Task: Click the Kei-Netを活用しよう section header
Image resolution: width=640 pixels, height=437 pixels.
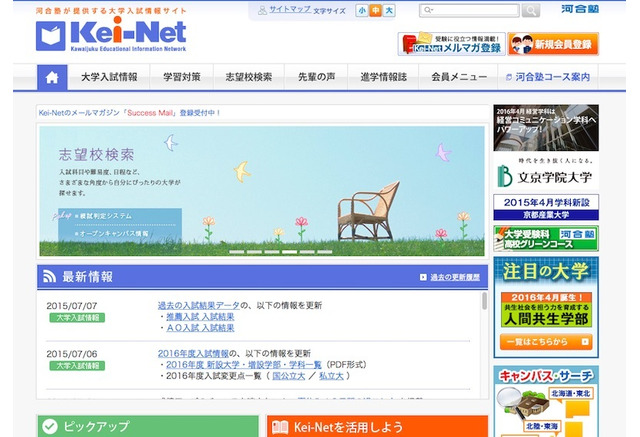Action: click(378, 426)
